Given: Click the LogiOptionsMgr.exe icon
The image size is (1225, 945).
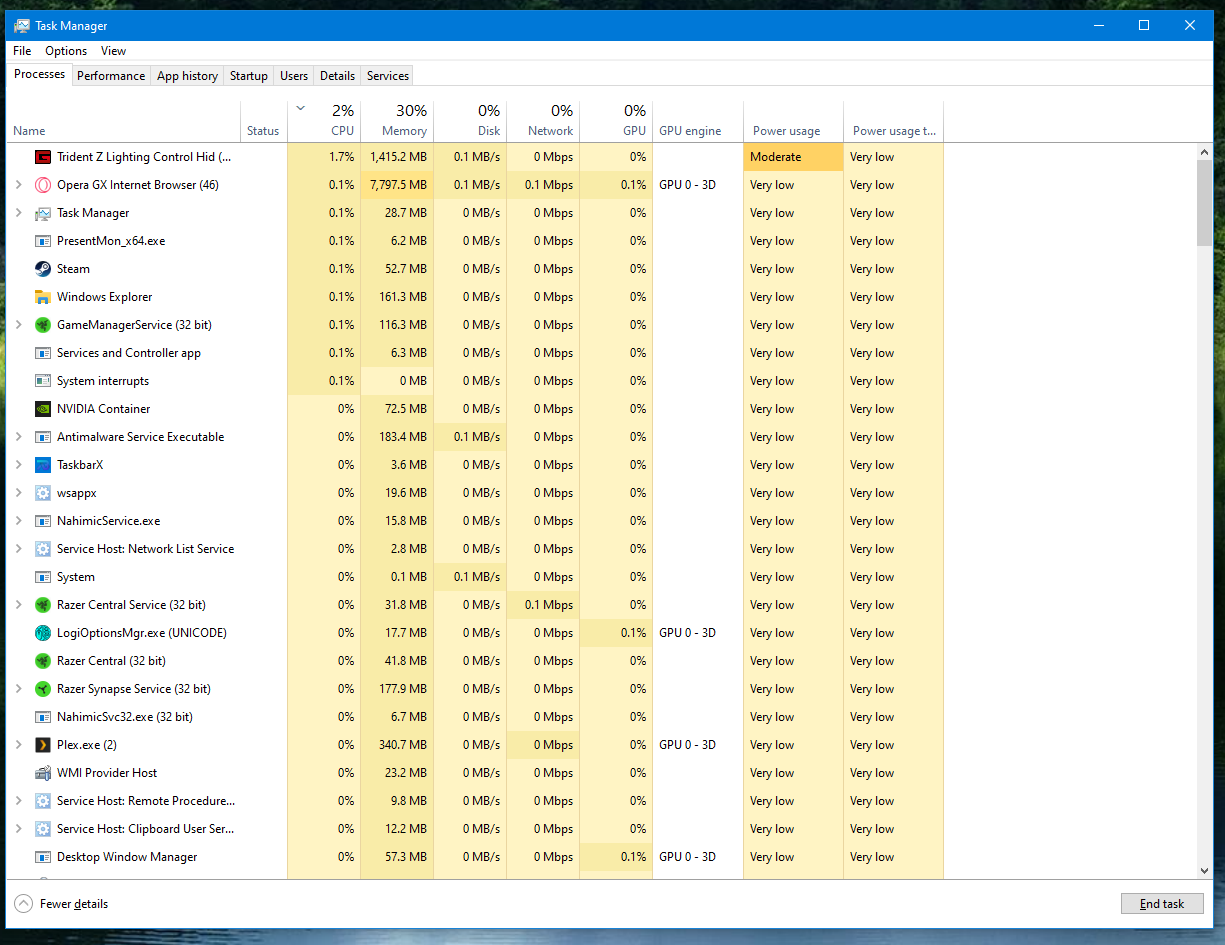Looking at the screenshot, I should 43,633.
